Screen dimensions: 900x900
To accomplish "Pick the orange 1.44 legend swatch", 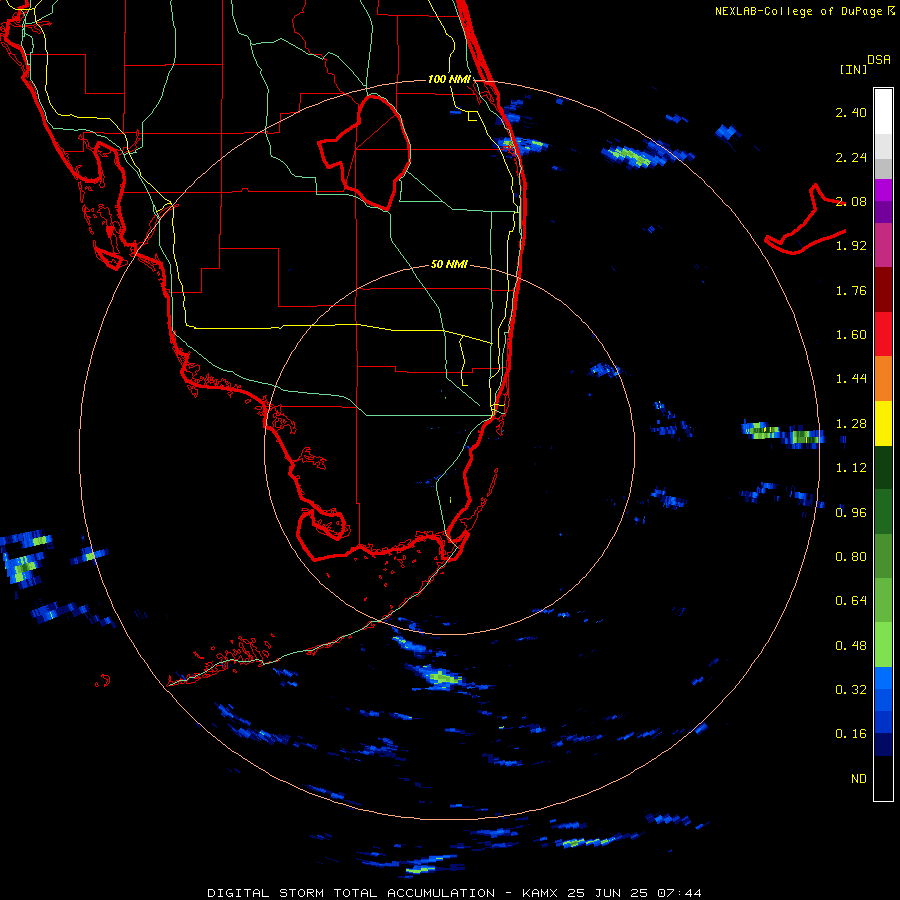I will point(883,379).
